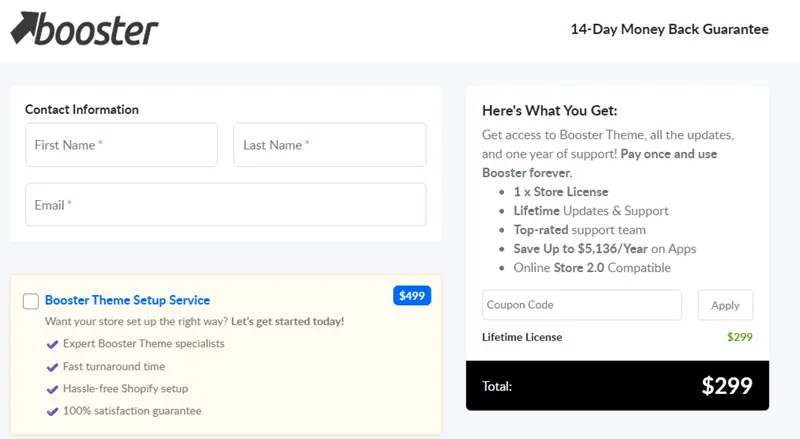Click the Total $299 amount
The height and width of the screenshot is (439, 800).
[x=727, y=385]
